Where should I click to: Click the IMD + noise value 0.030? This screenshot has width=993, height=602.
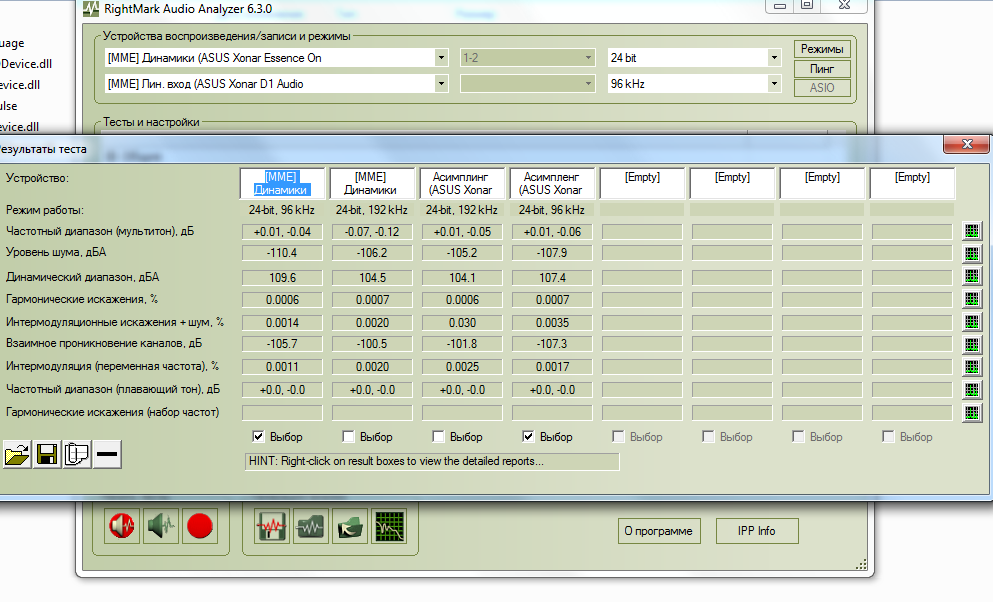[462, 323]
